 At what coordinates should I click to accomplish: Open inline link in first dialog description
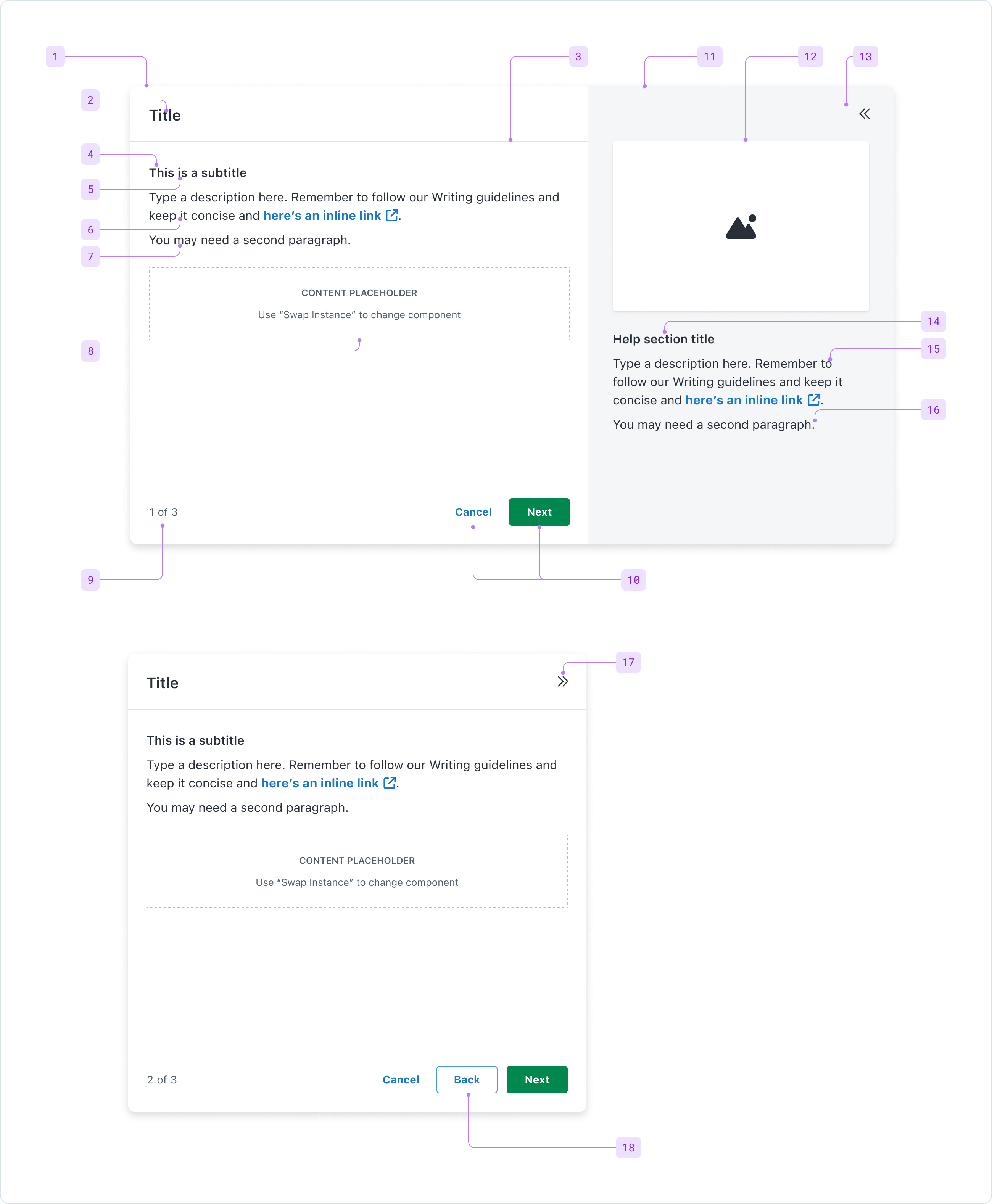322,216
